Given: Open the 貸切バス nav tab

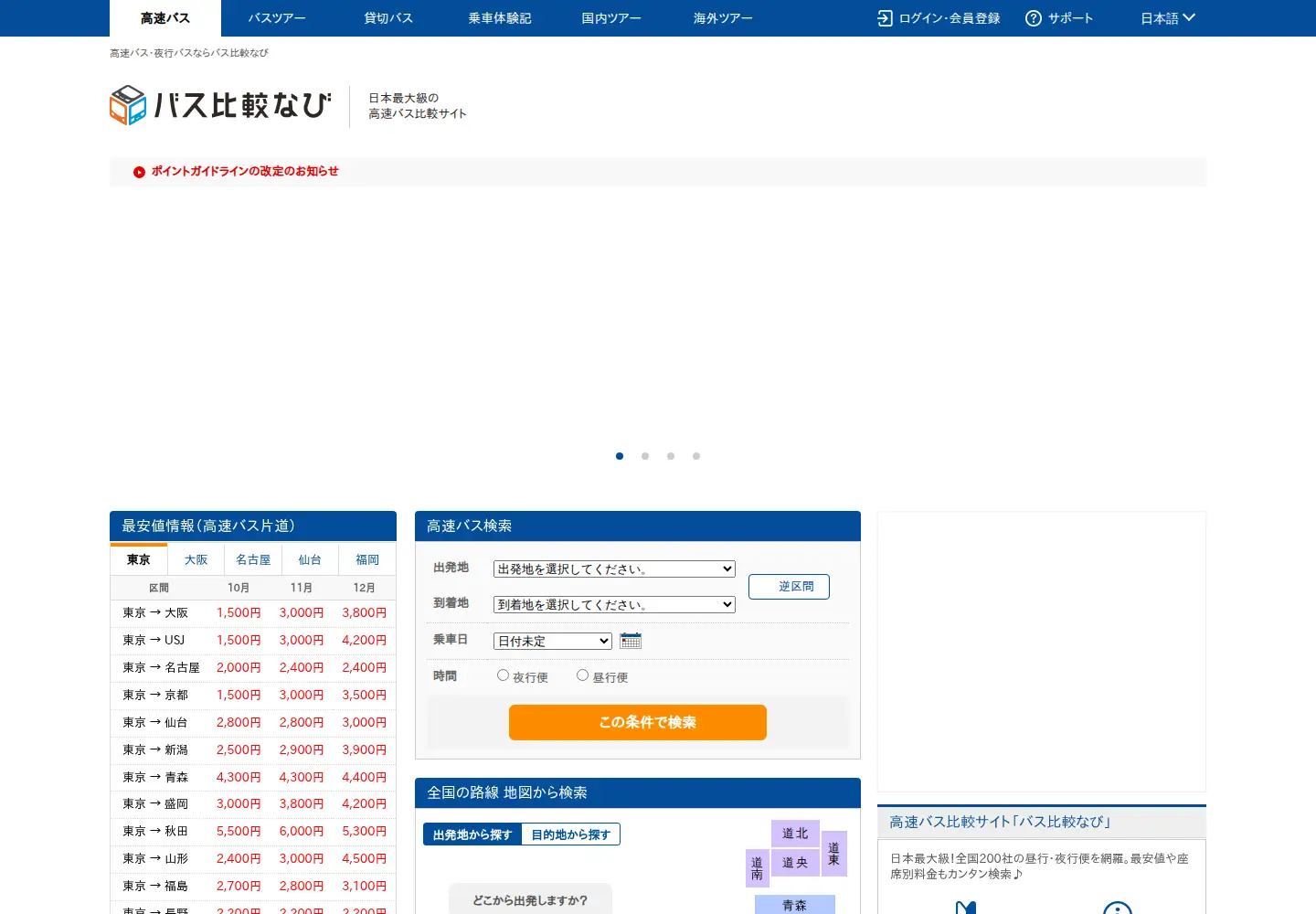Looking at the screenshot, I should point(388,18).
